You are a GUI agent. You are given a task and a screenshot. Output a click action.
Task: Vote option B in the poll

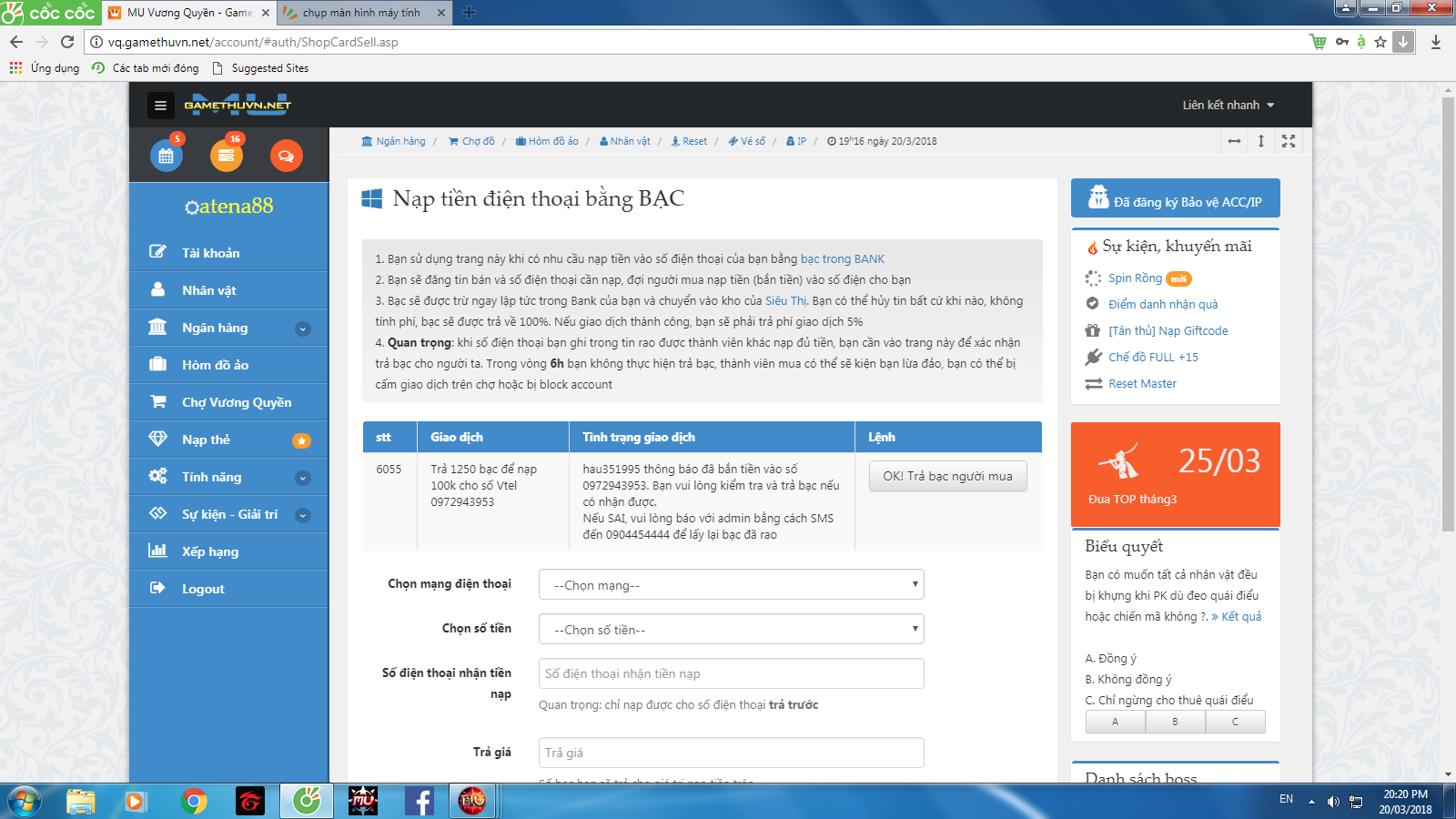[1175, 722]
